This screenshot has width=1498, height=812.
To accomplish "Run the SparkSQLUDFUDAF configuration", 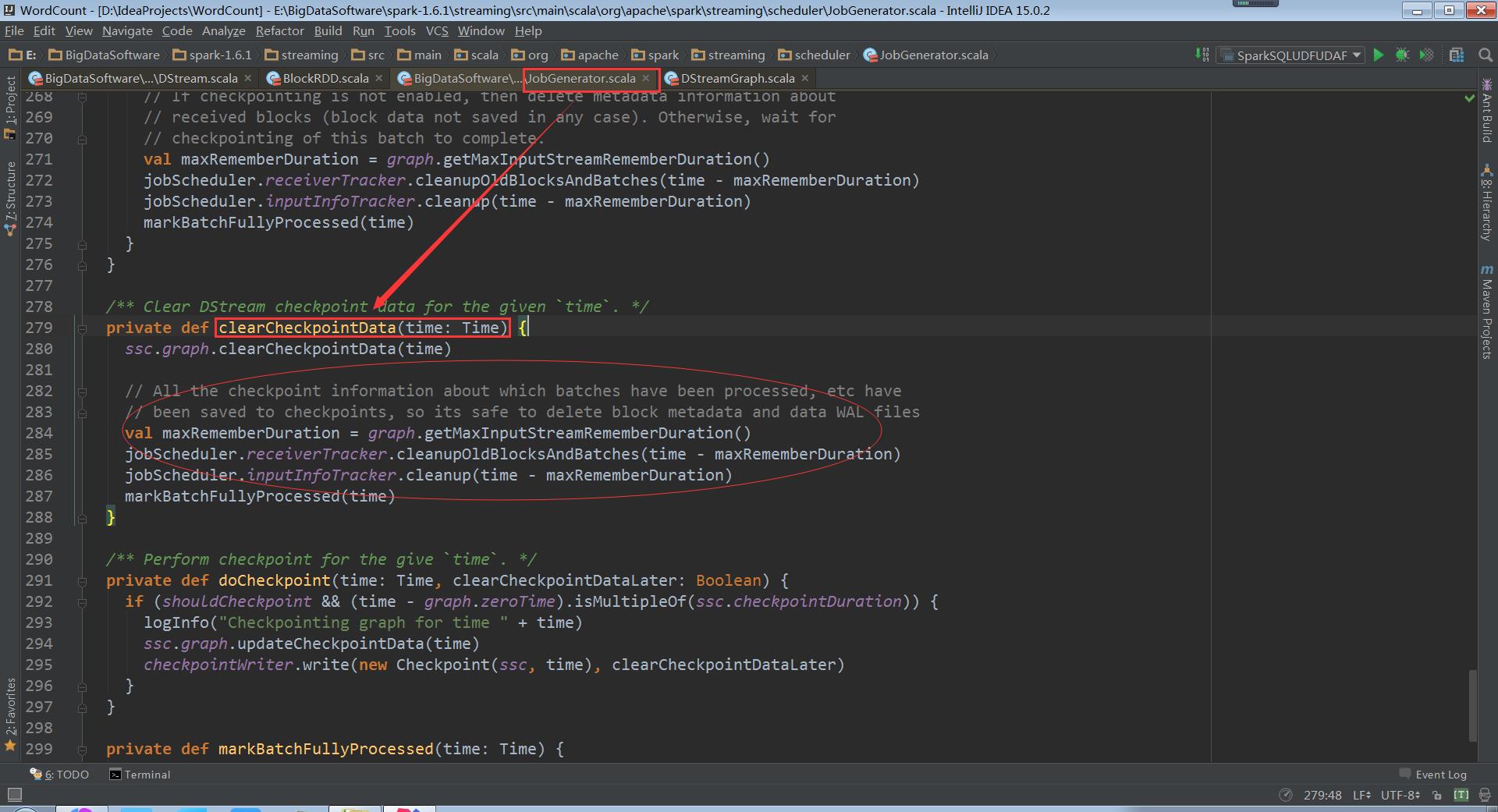I will (x=1379, y=55).
